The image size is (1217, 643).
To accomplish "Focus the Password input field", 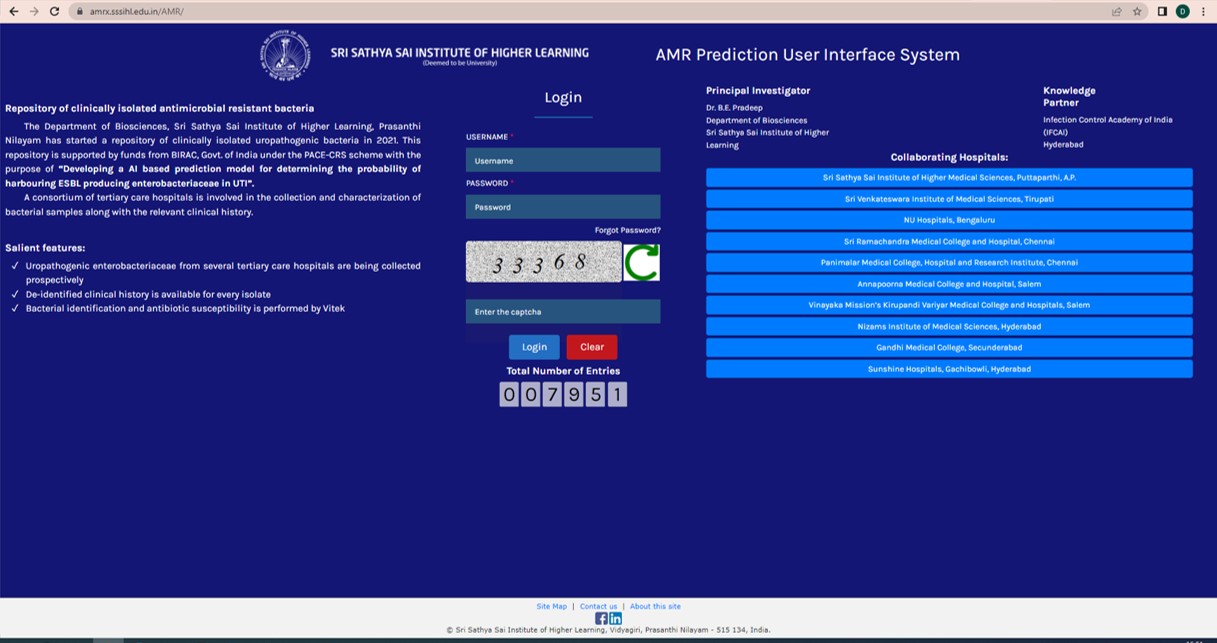I will coord(563,207).
